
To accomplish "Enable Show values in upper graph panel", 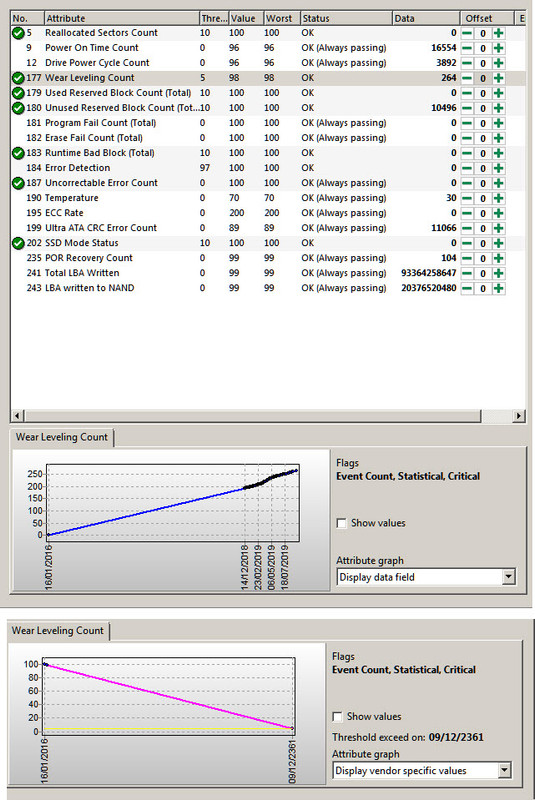I will click(342, 523).
